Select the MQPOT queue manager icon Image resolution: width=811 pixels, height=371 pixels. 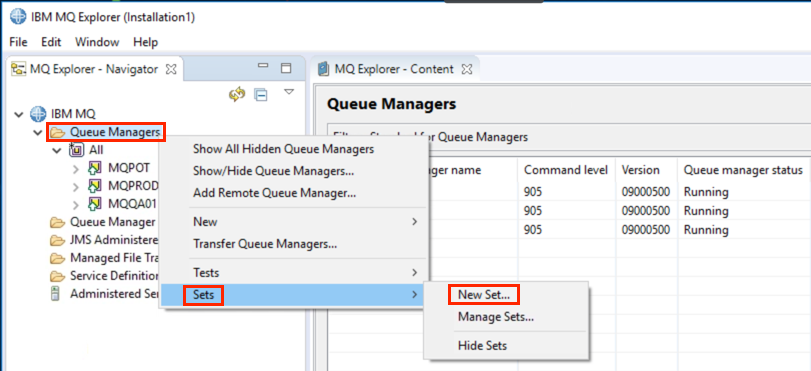[x=94, y=168]
